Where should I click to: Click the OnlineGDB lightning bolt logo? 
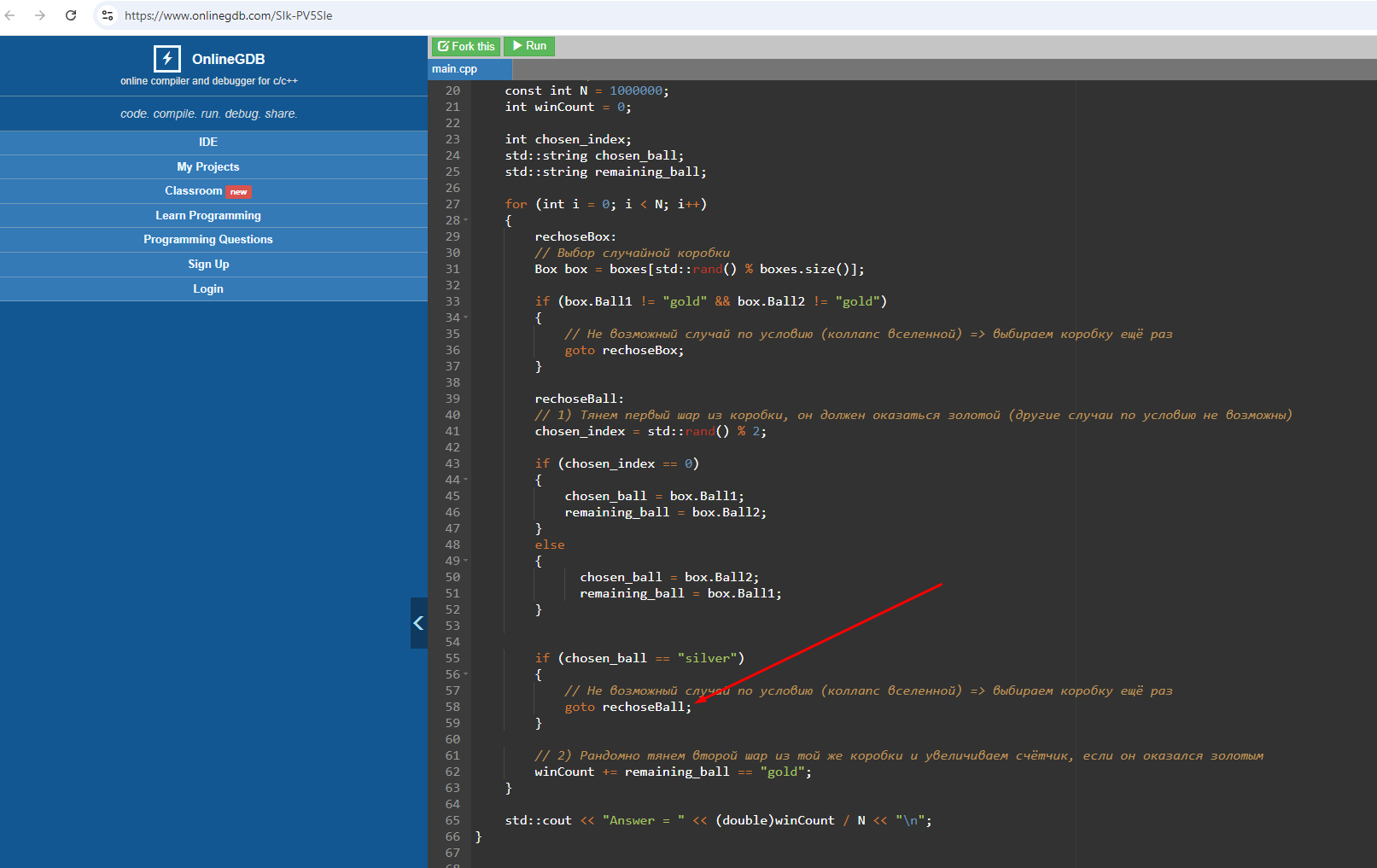167,58
